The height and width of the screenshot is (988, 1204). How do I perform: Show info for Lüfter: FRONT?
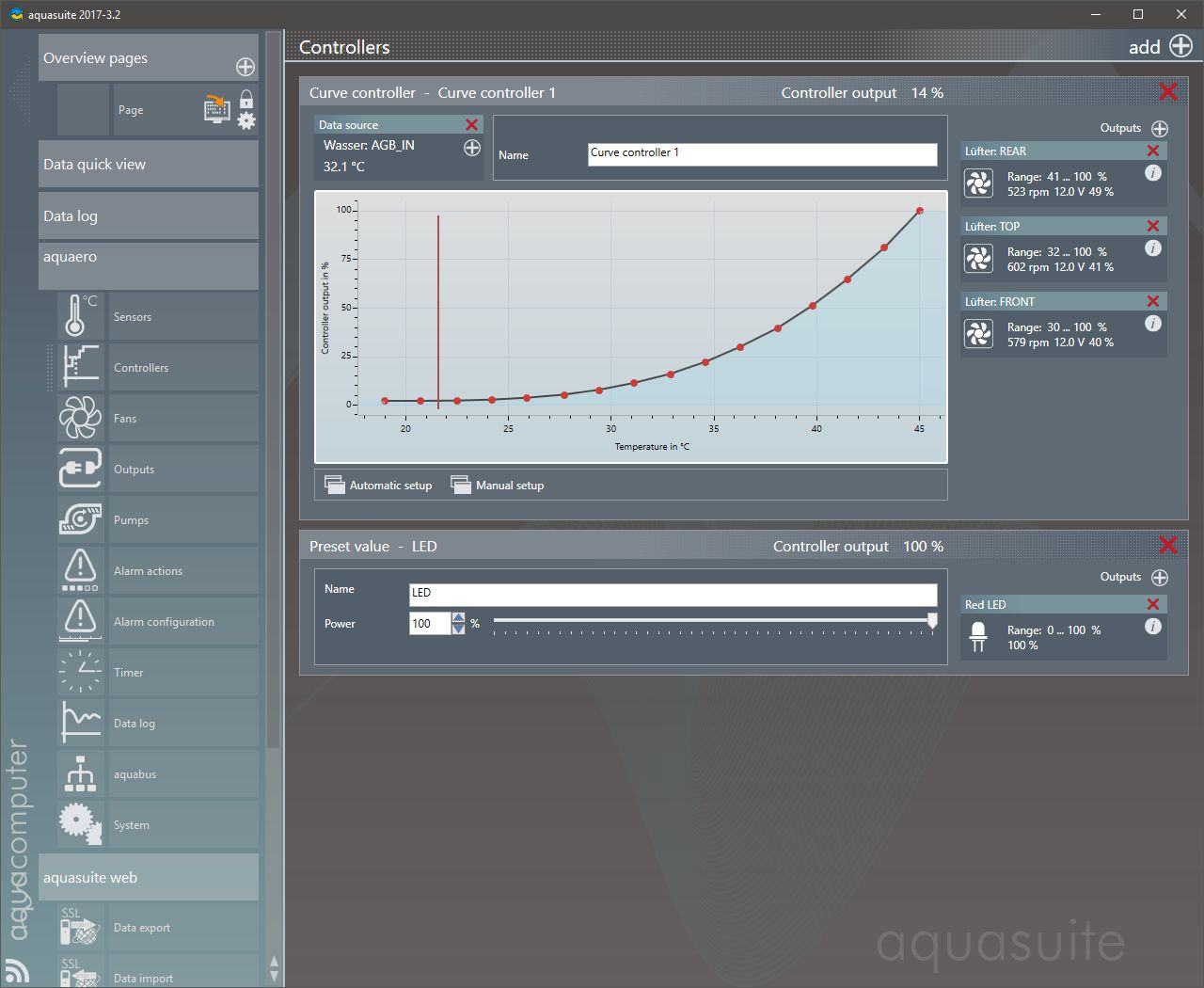pyautogui.click(x=1153, y=324)
